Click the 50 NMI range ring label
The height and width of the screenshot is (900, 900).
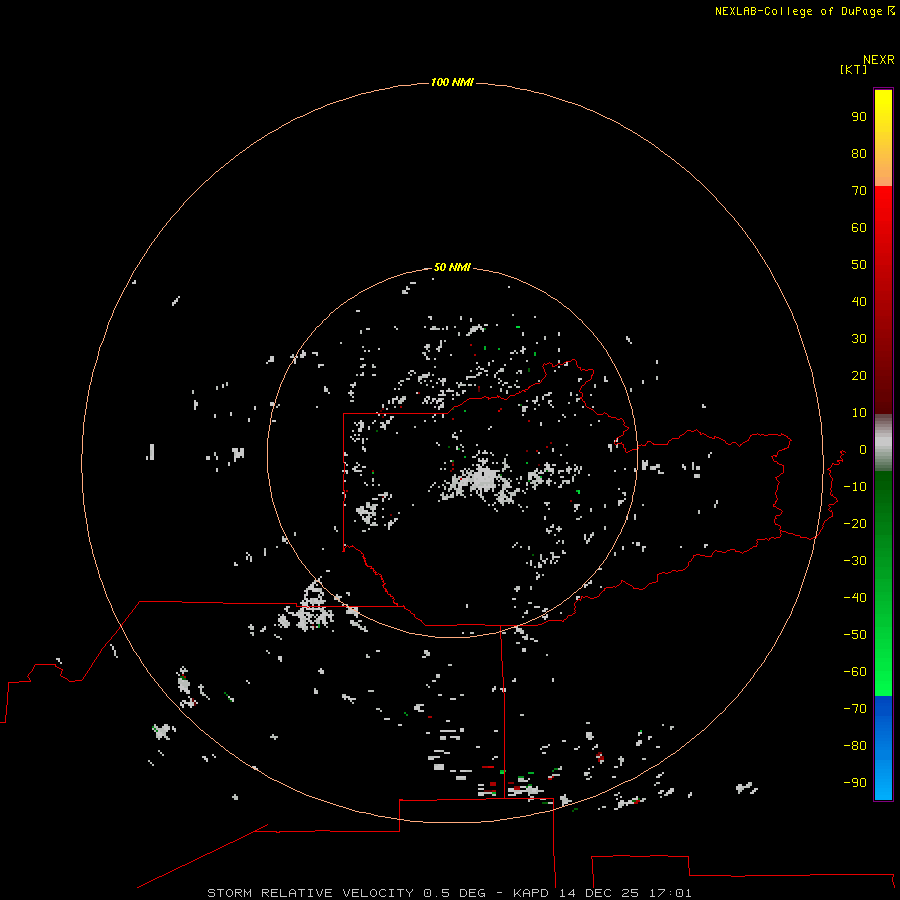click(x=452, y=267)
